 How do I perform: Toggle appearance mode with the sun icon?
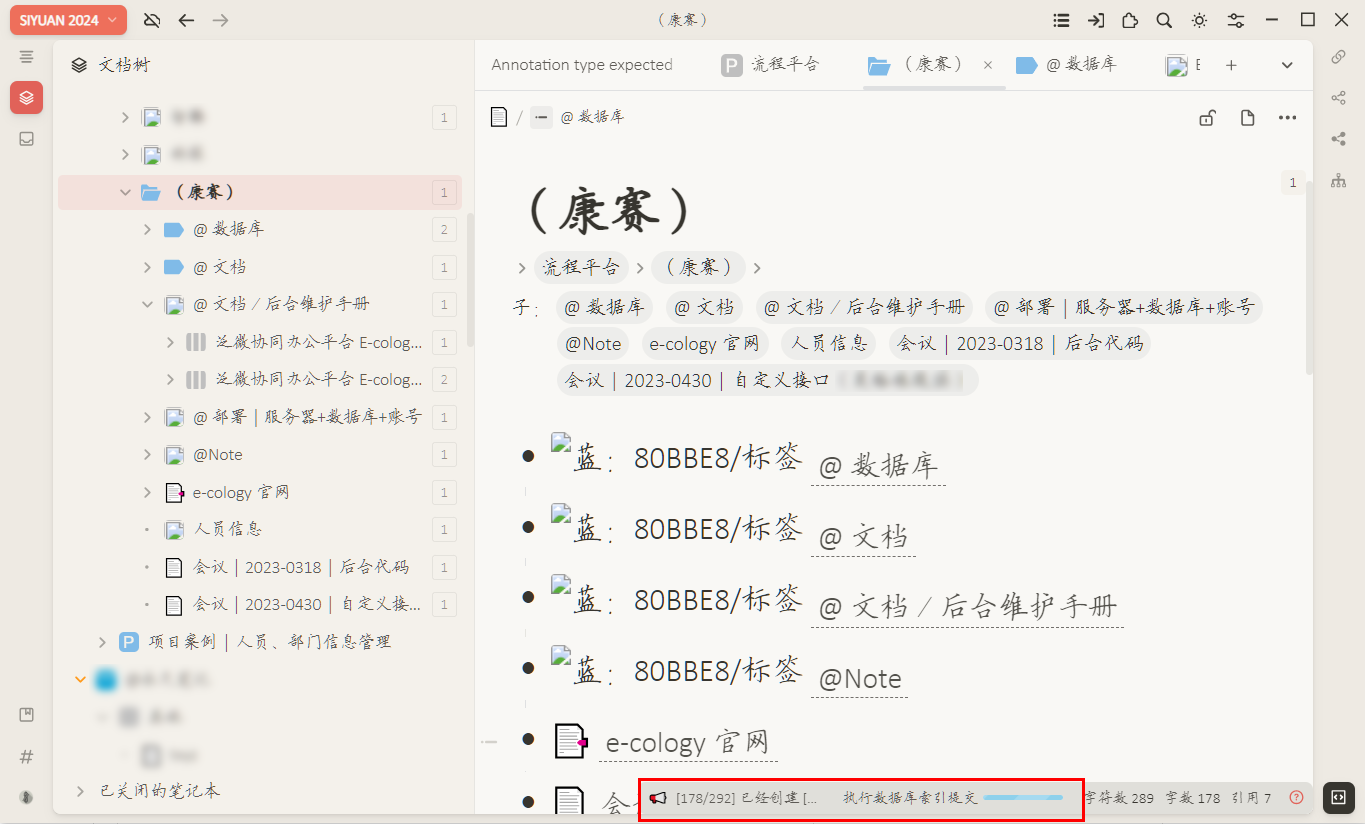(1199, 20)
